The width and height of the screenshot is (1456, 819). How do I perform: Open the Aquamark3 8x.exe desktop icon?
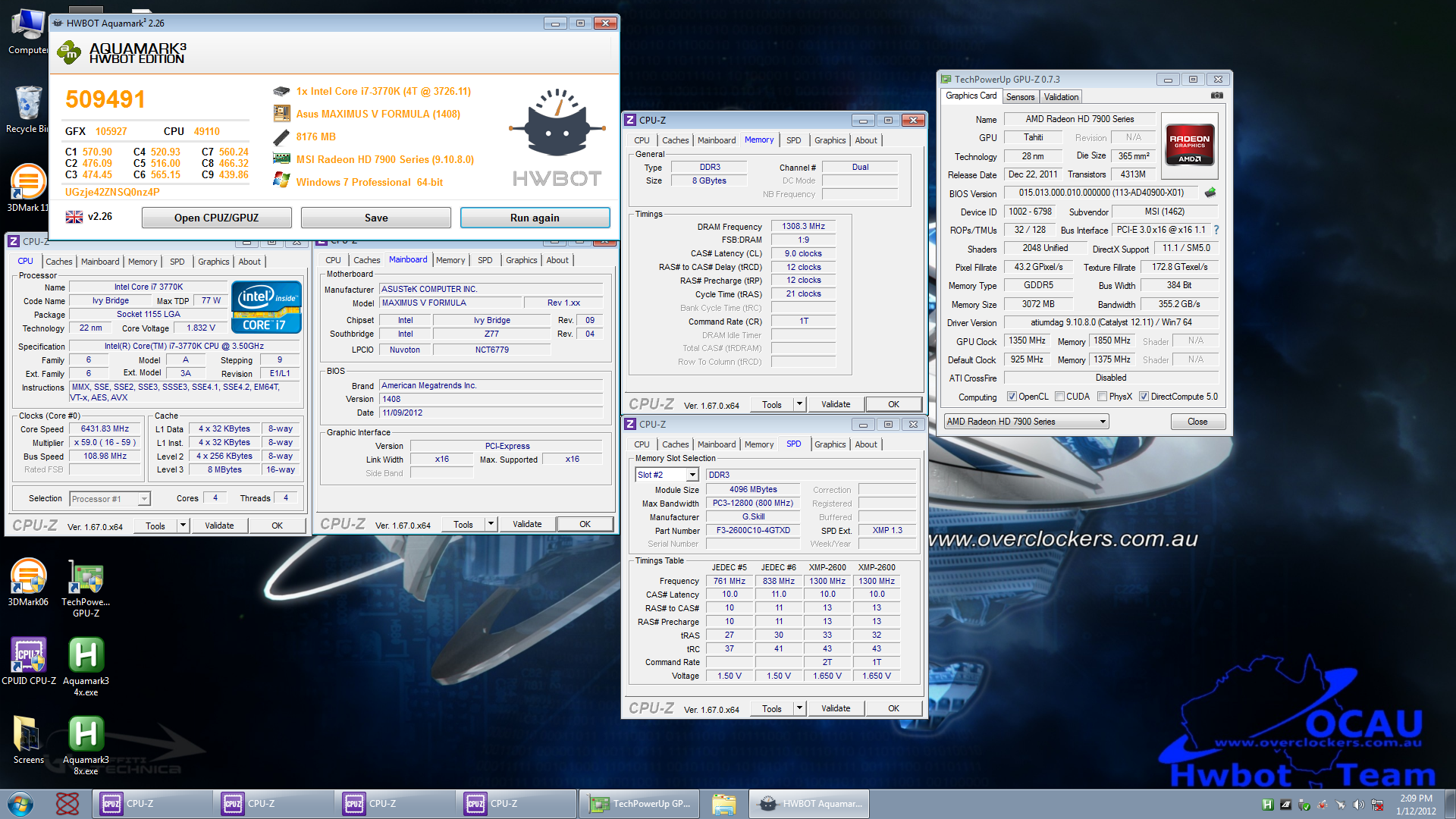[x=86, y=745]
